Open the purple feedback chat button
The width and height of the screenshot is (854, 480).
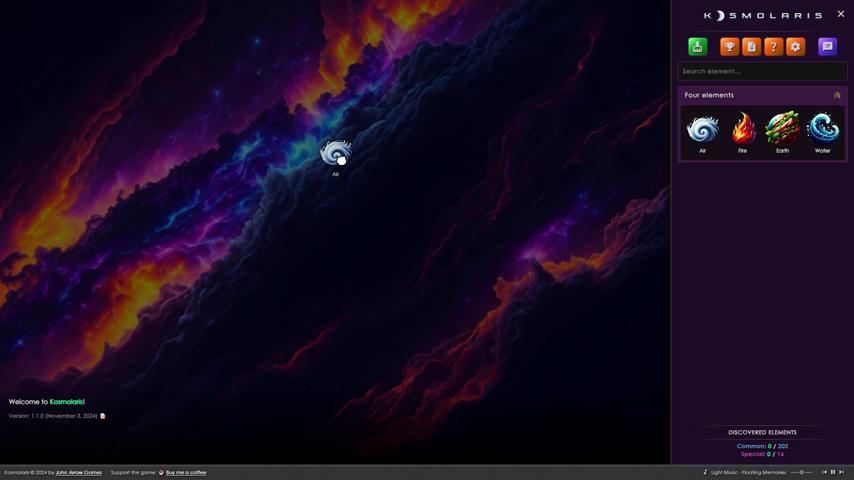827,47
